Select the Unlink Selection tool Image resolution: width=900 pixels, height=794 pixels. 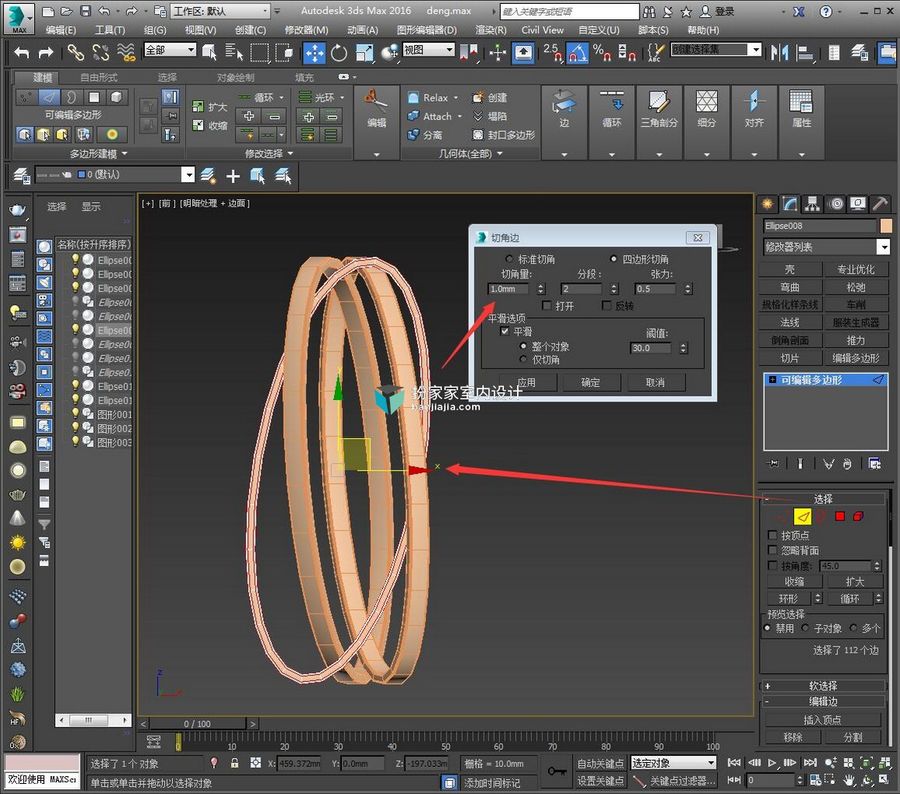[100, 53]
